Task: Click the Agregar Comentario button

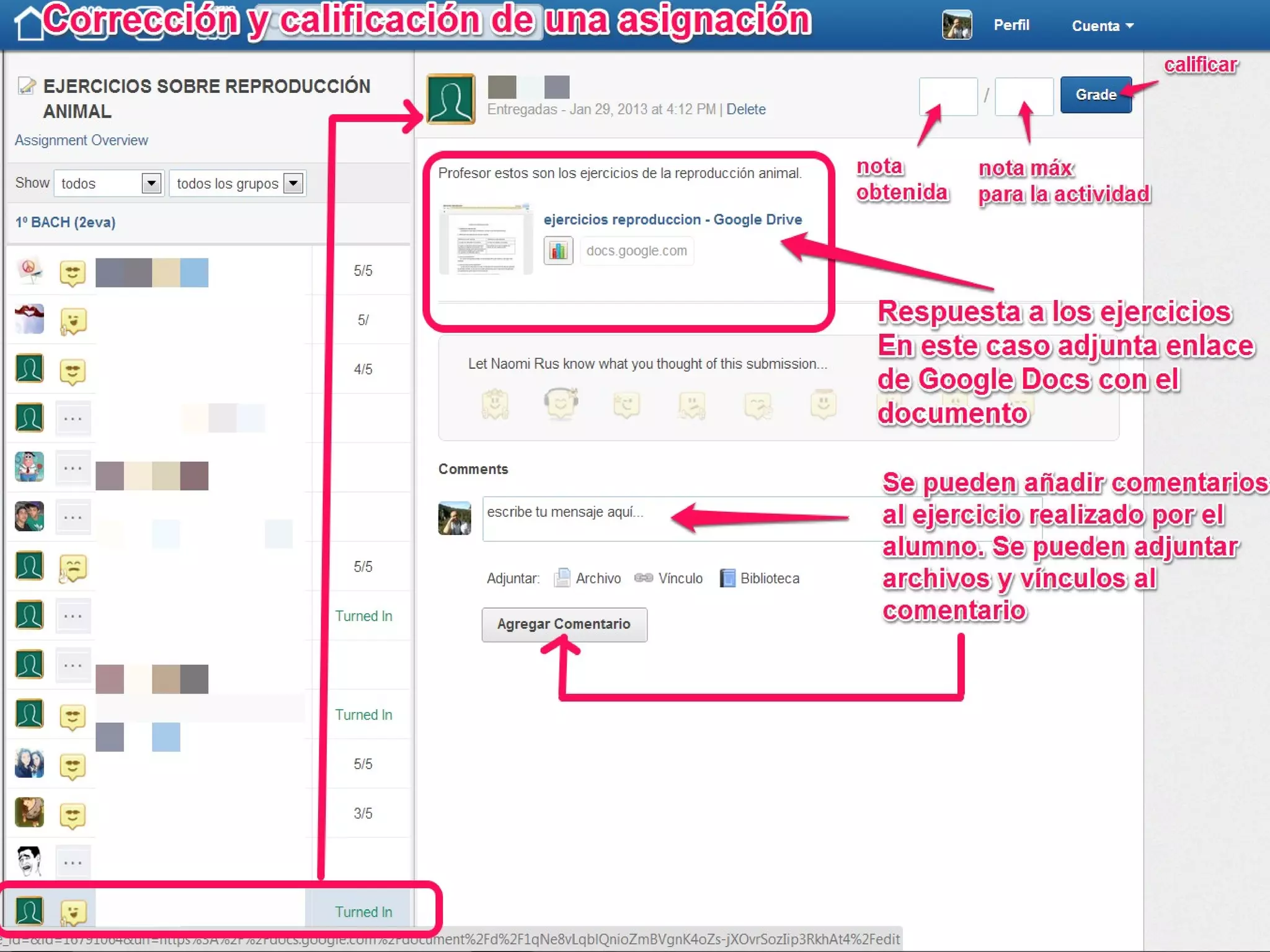Action: [564, 624]
